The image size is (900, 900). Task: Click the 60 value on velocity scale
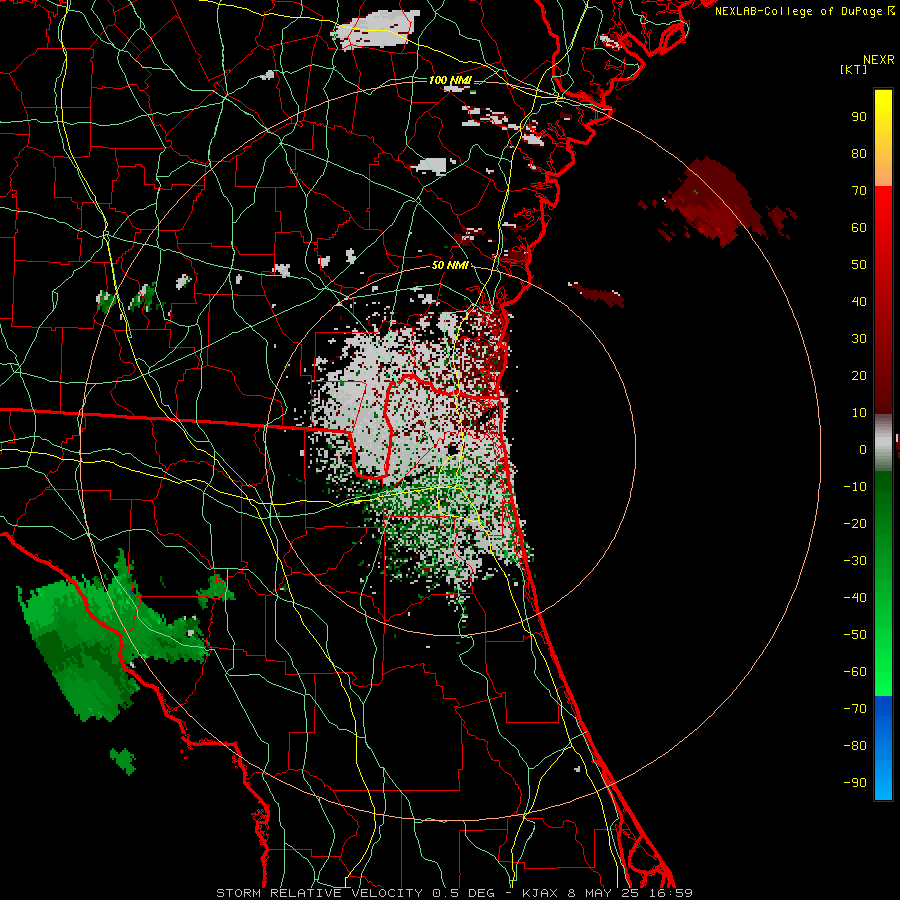coord(859,227)
